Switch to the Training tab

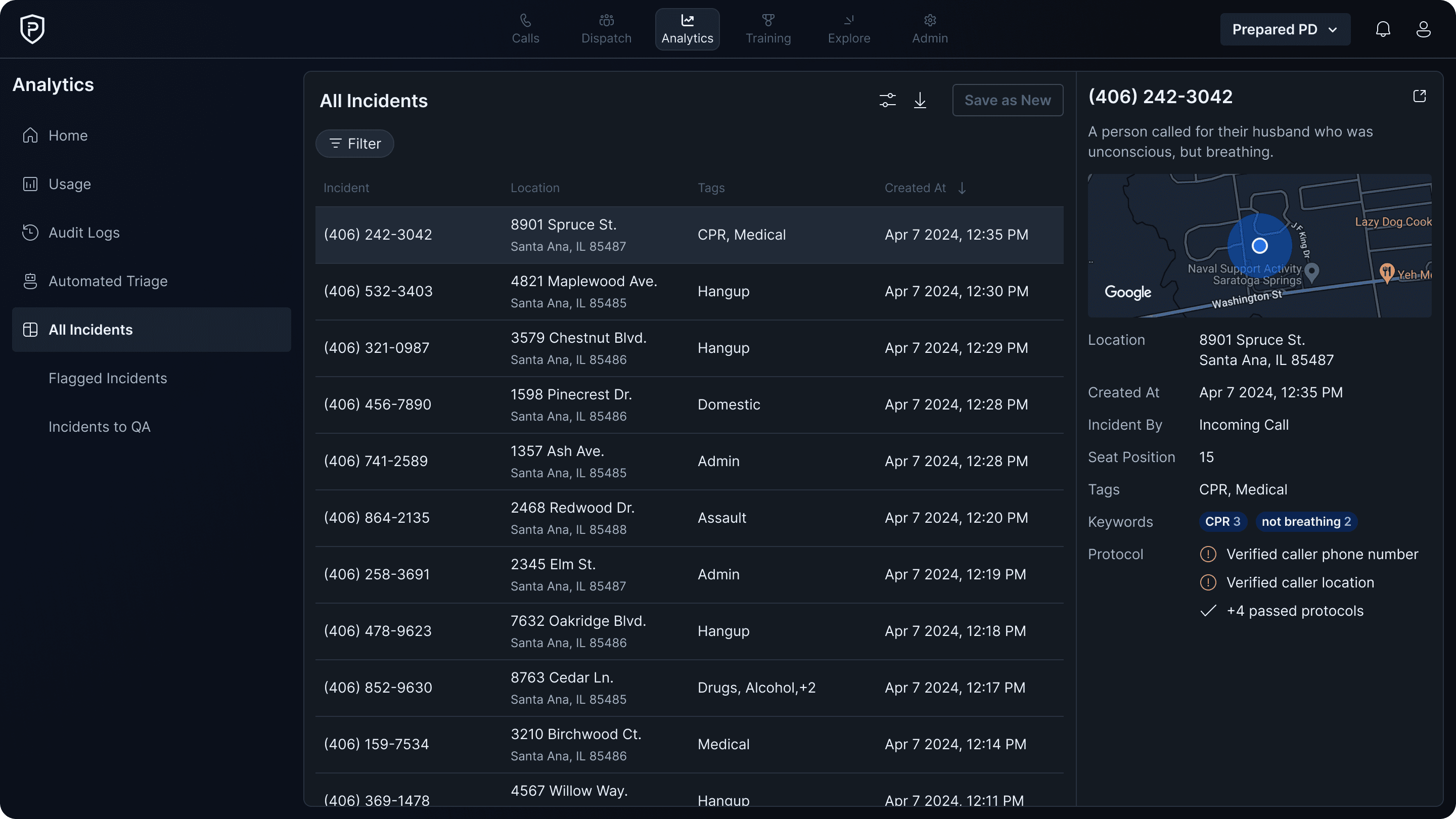(767, 29)
